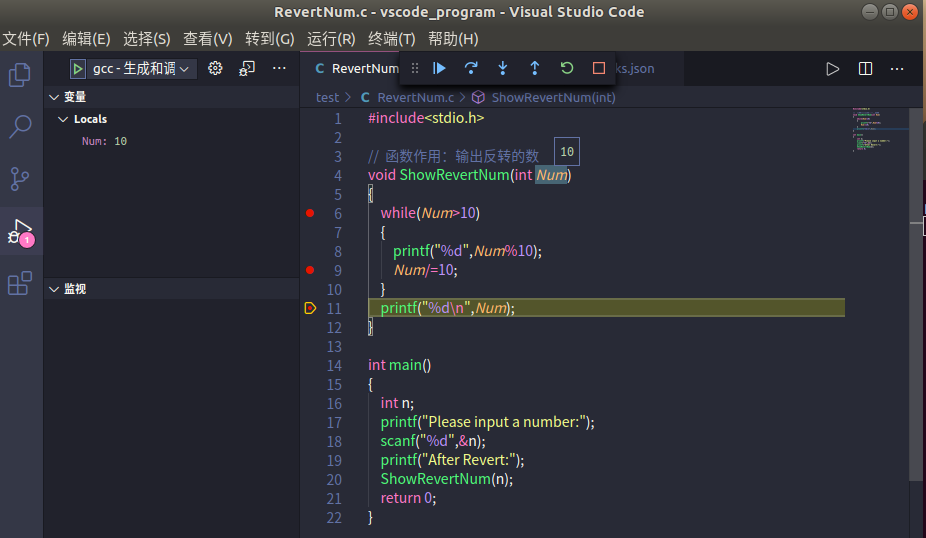The width and height of the screenshot is (926, 538).
Task: Open editor more actions menu
Action: [x=897, y=69]
